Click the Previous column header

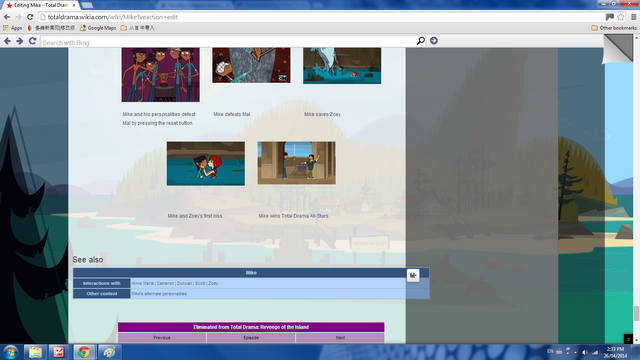tap(162, 338)
